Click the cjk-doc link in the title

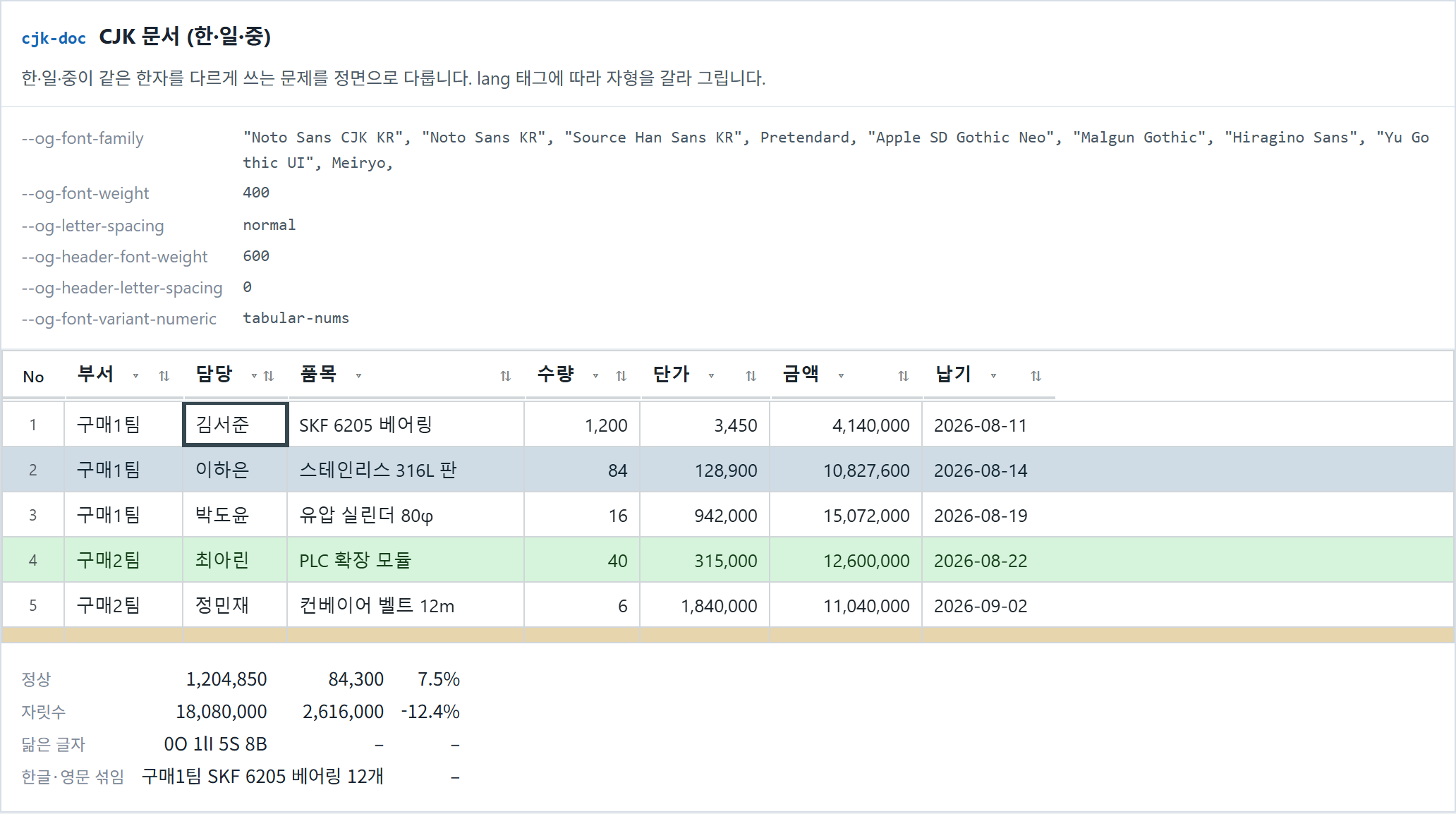[x=54, y=38]
